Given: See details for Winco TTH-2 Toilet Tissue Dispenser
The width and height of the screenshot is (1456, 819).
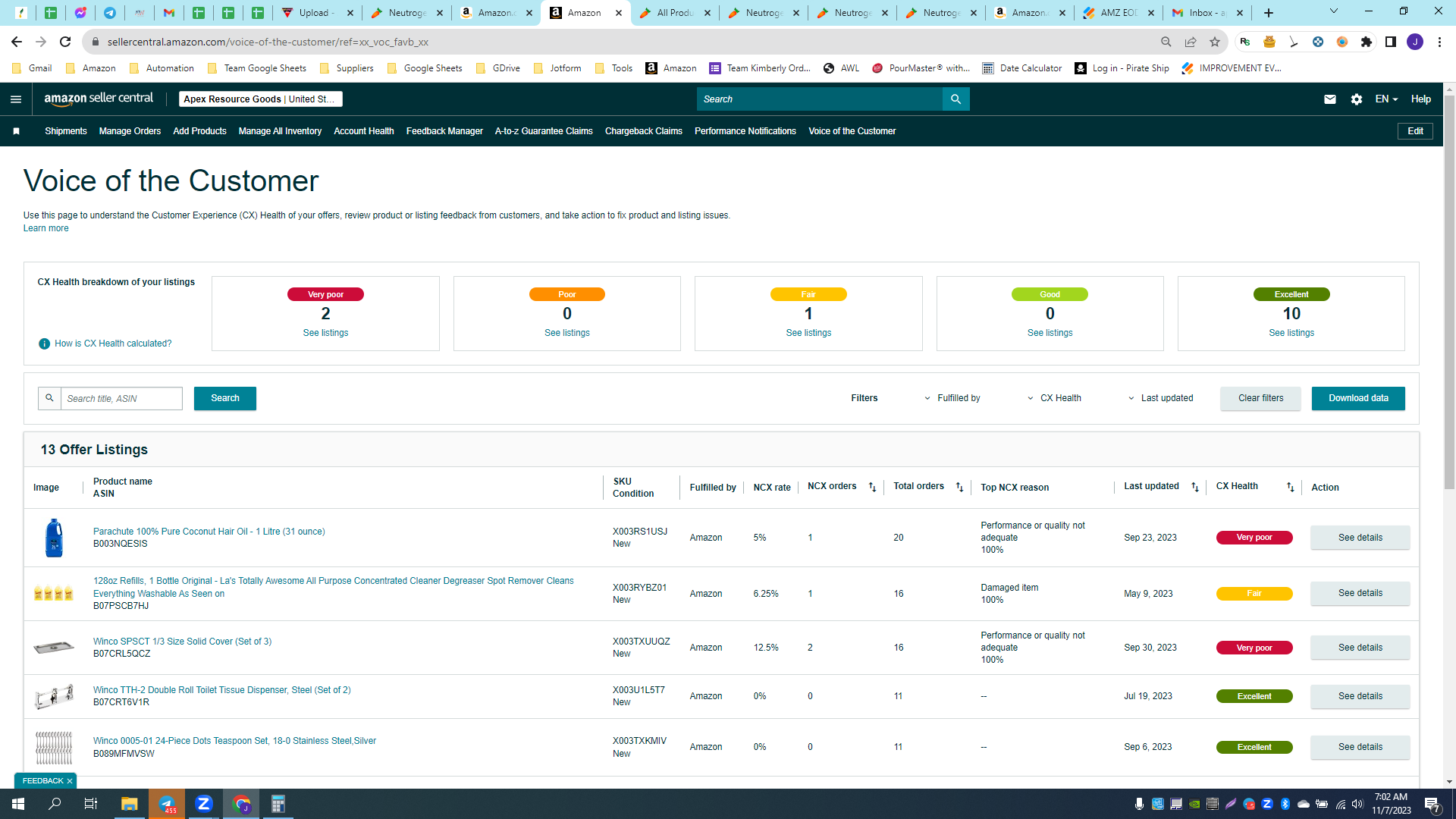Looking at the screenshot, I should 1360,696.
